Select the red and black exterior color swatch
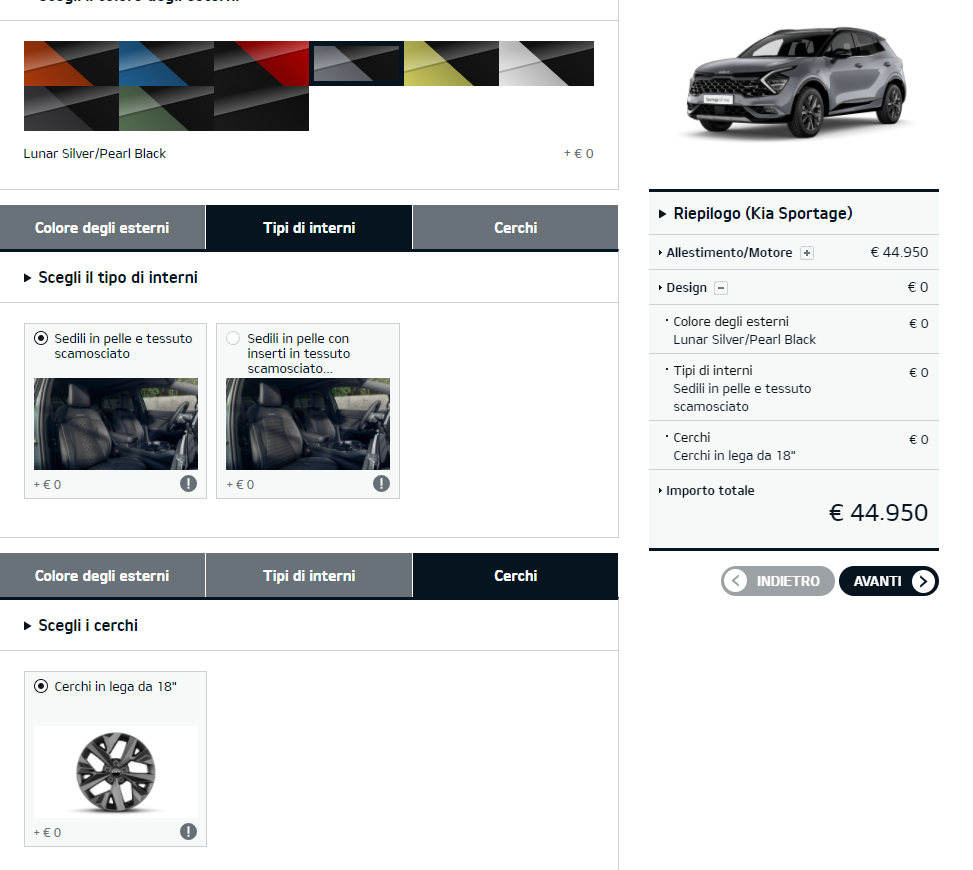This screenshot has width=973, height=870. [x=261, y=63]
